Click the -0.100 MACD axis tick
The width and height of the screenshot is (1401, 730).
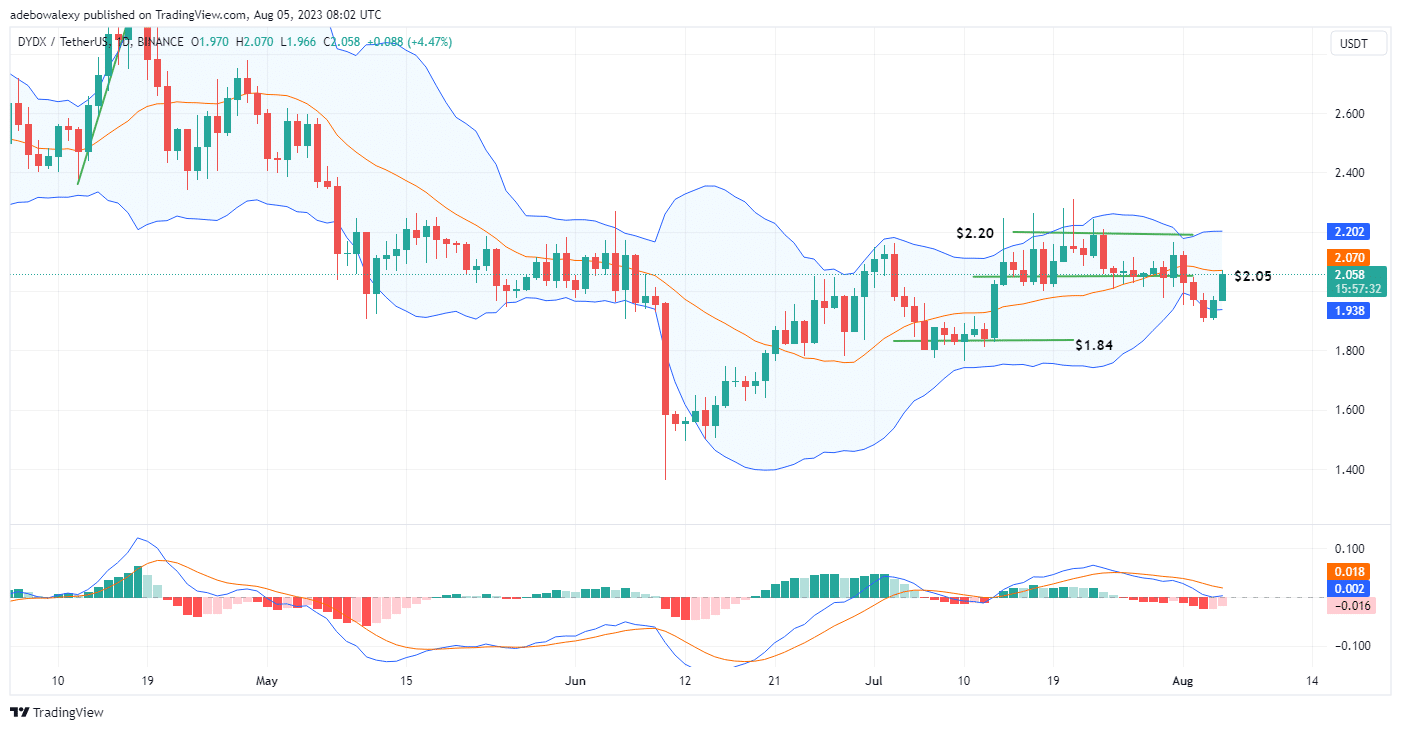tap(1351, 646)
